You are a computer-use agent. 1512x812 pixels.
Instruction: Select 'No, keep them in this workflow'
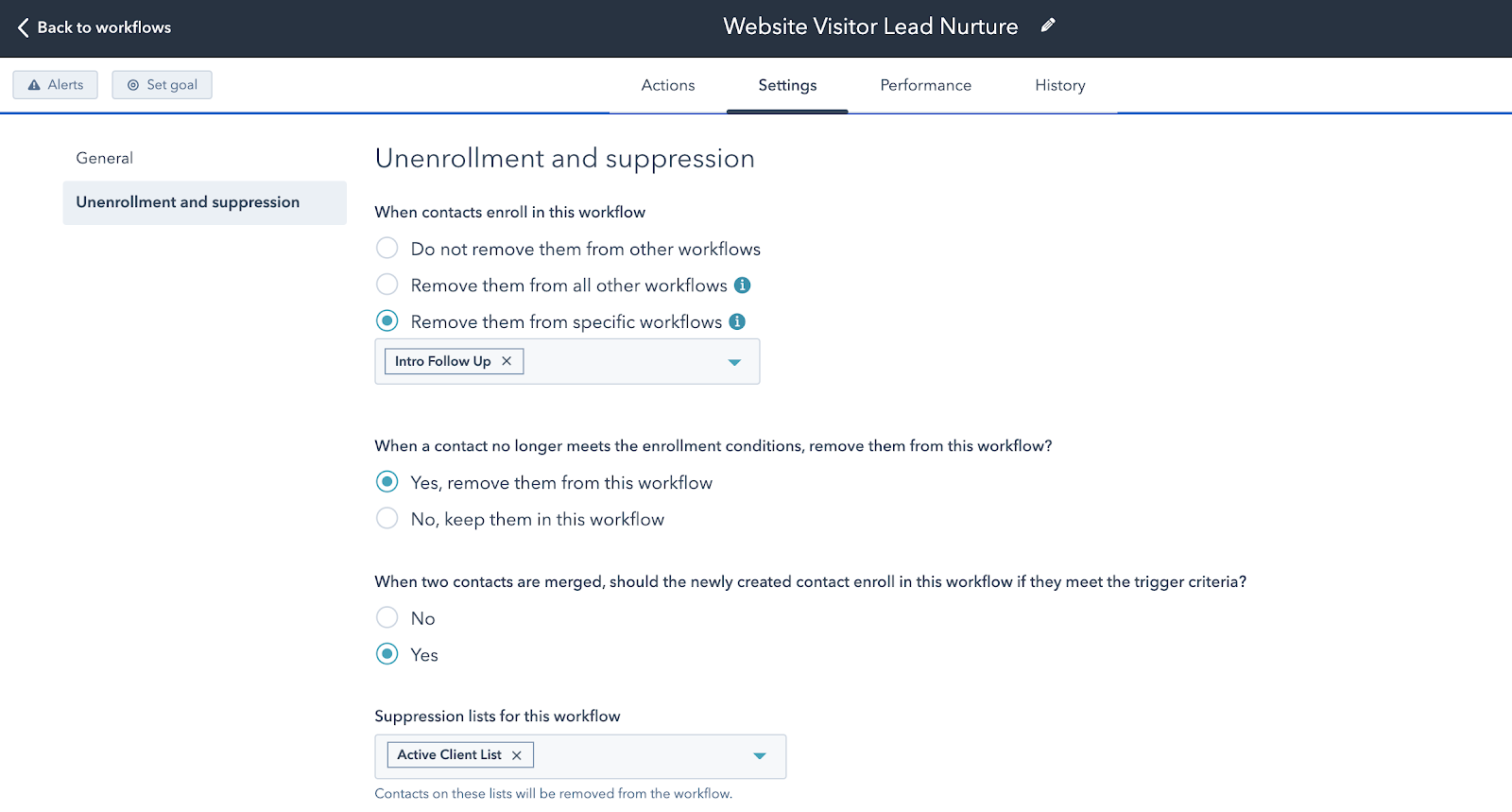pyautogui.click(x=387, y=519)
